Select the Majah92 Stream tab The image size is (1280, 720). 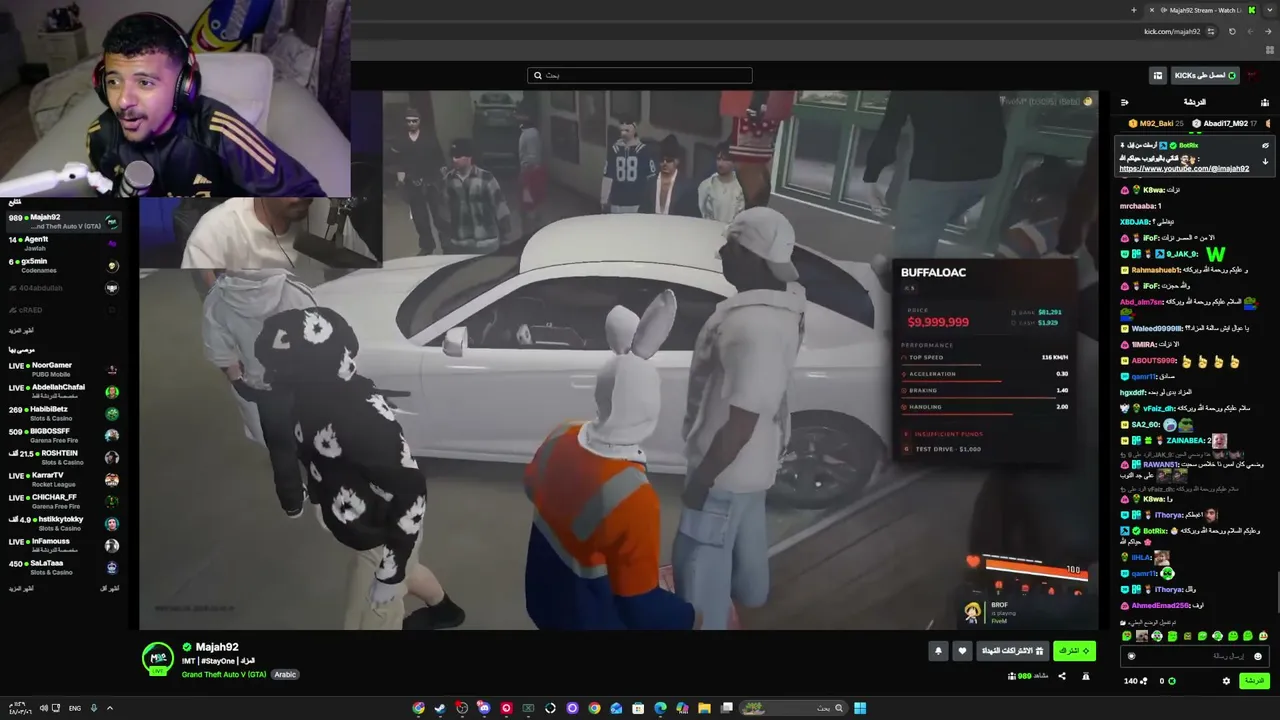pos(1200,10)
